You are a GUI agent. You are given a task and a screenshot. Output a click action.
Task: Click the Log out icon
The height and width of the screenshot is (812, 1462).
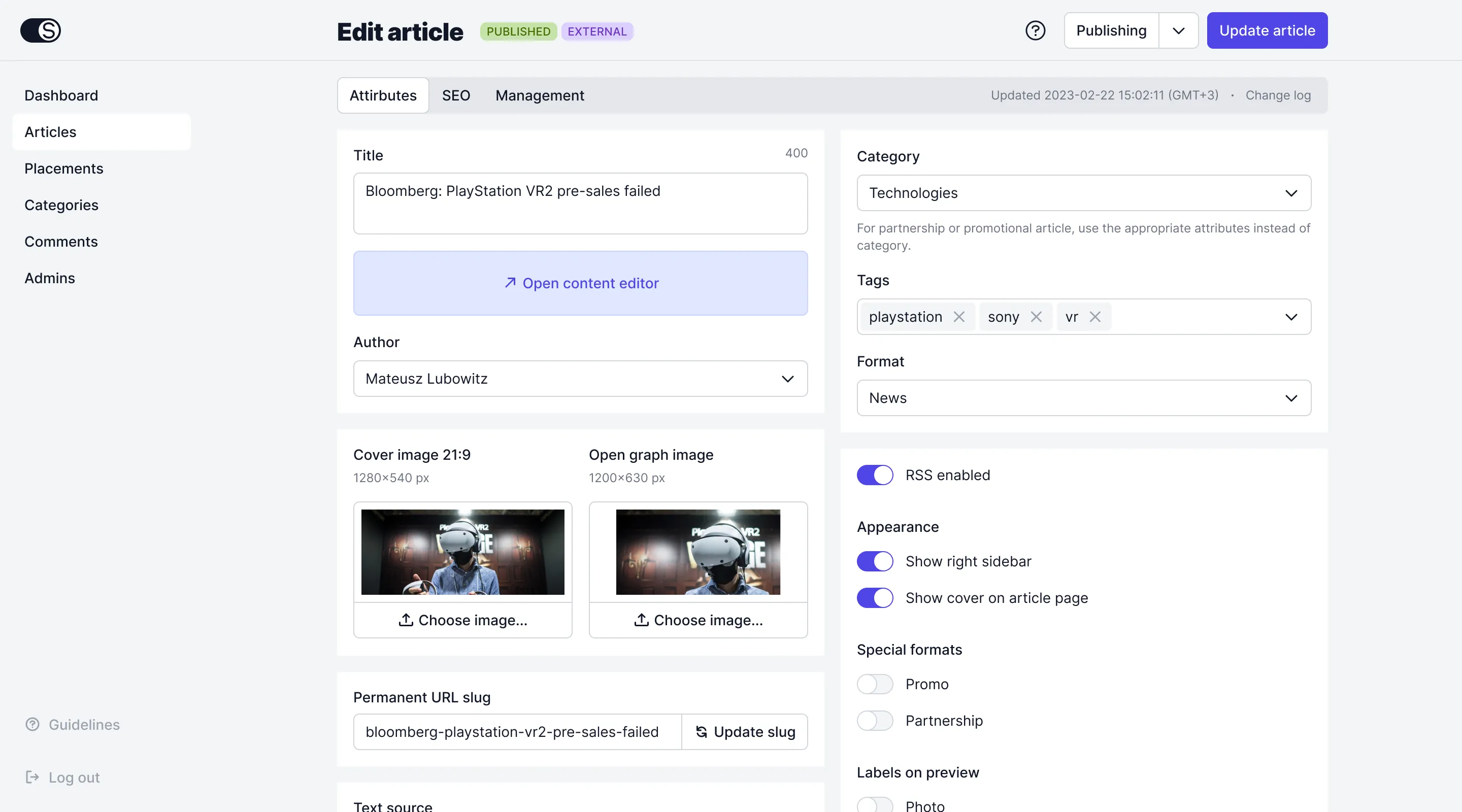[x=32, y=777]
